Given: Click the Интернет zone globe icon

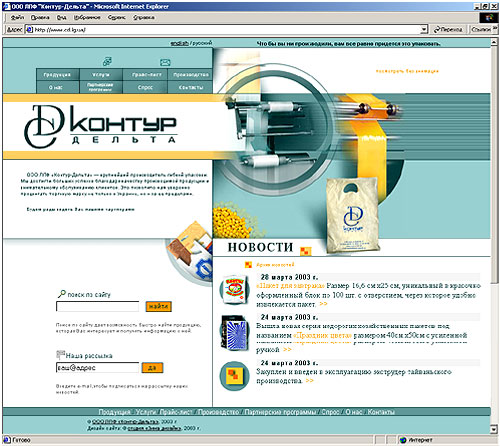Looking at the screenshot, I should (x=403, y=440).
